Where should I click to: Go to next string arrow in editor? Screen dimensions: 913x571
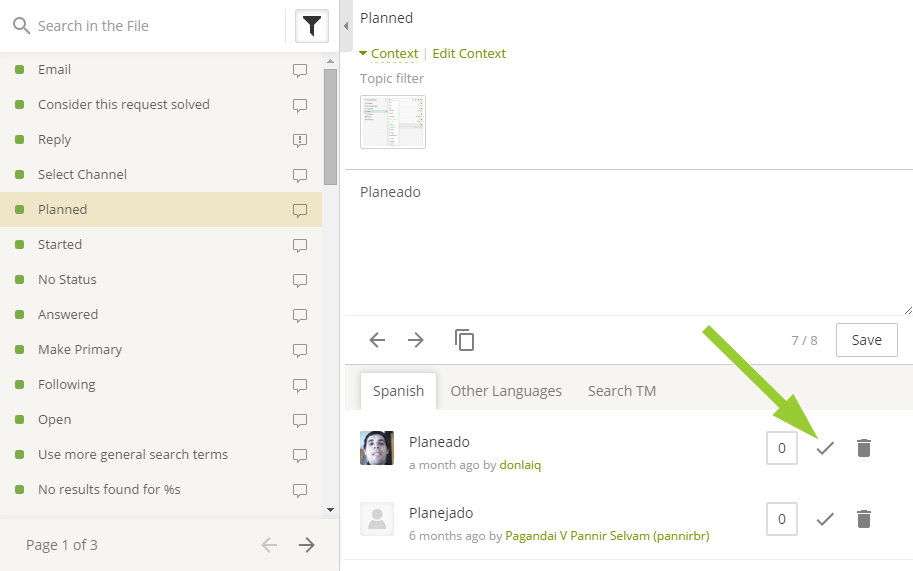pyautogui.click(x=416, y=340)
